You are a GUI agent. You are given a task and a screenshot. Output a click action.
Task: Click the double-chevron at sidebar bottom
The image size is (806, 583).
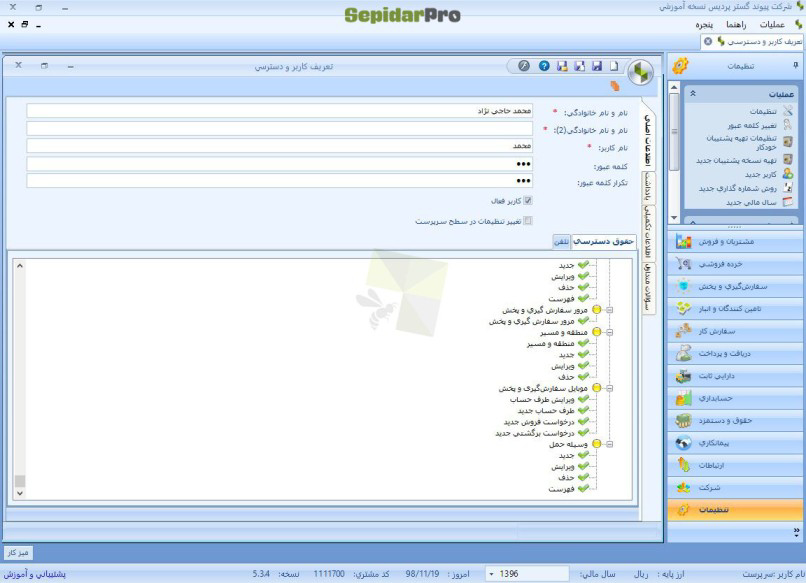click(796, 531)
